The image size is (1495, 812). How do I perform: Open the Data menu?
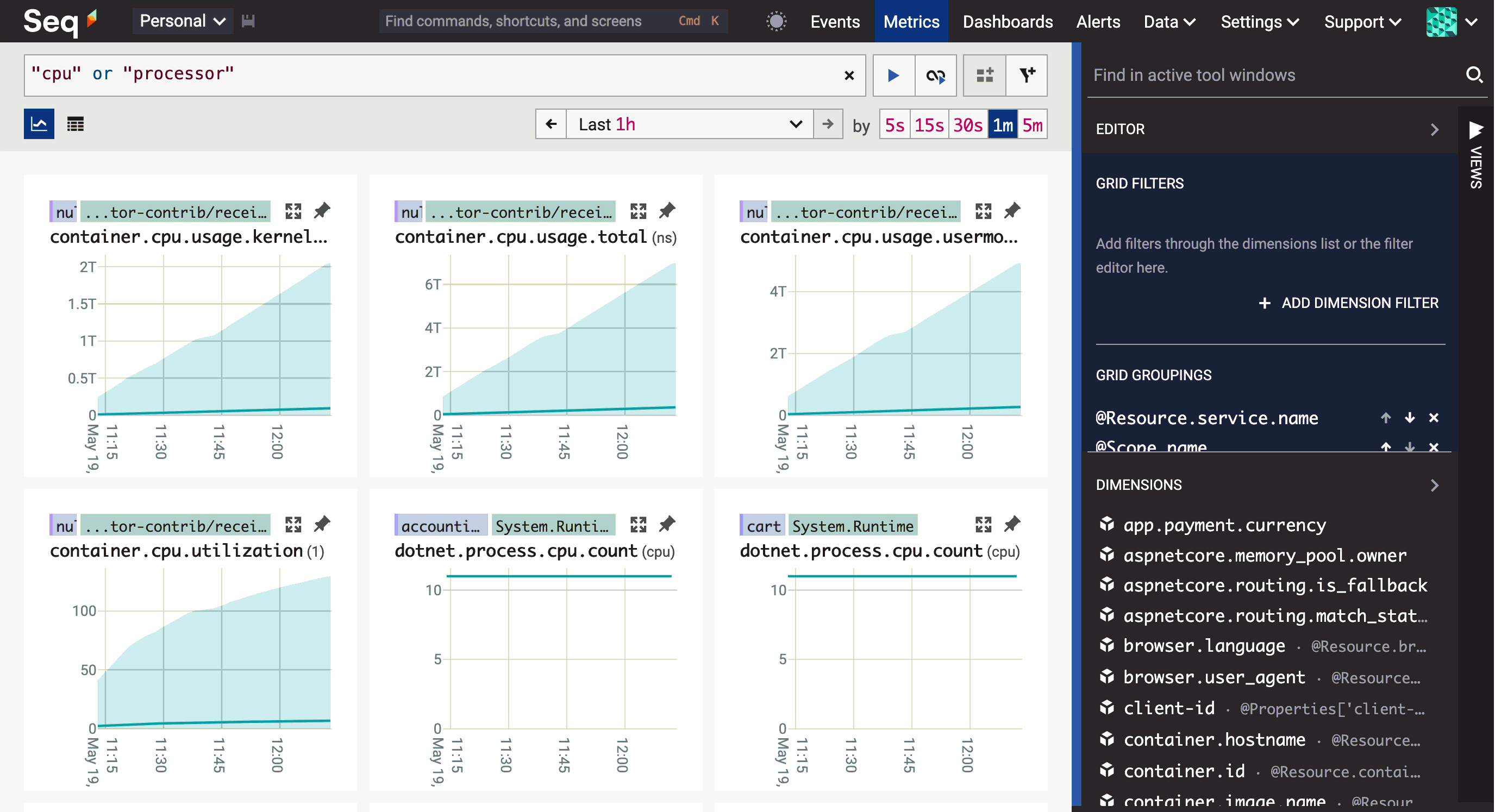1169,22
